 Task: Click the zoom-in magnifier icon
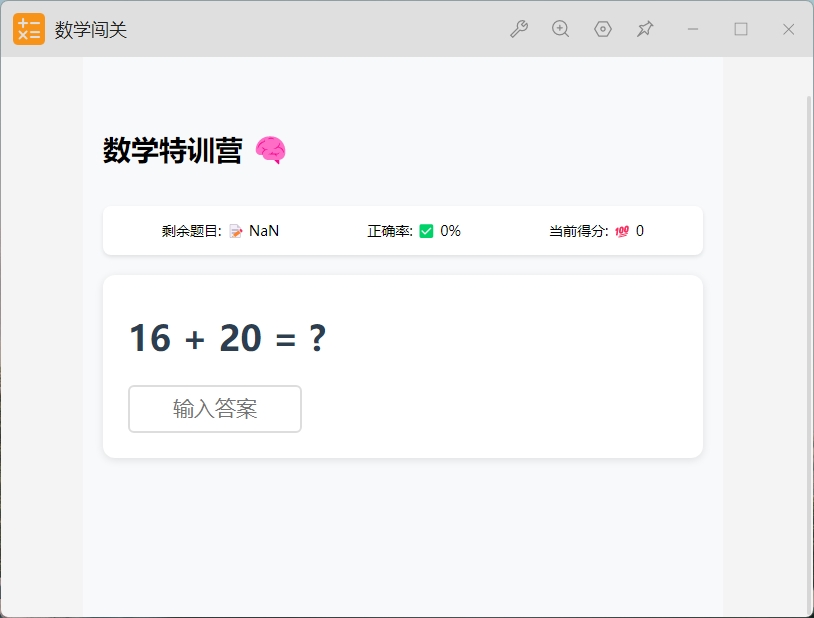pyautogui.click(x=560, y=29)
